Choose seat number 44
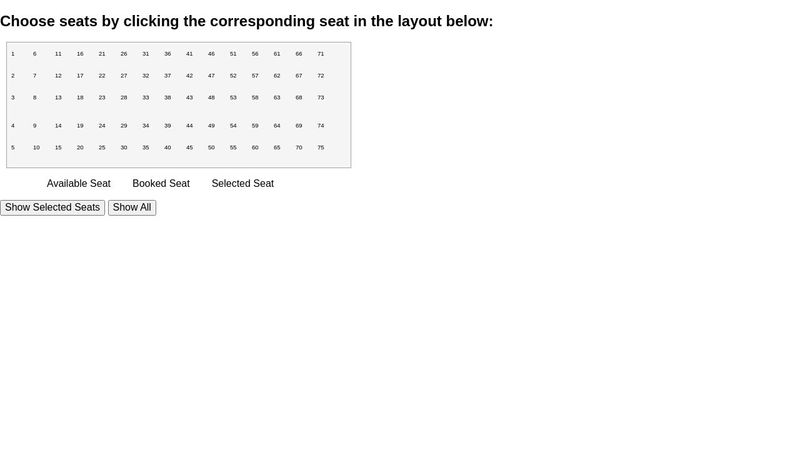Image resolution: width=800 pixels, height=450 pixels. pyautogui.click(x=190, y=126)
